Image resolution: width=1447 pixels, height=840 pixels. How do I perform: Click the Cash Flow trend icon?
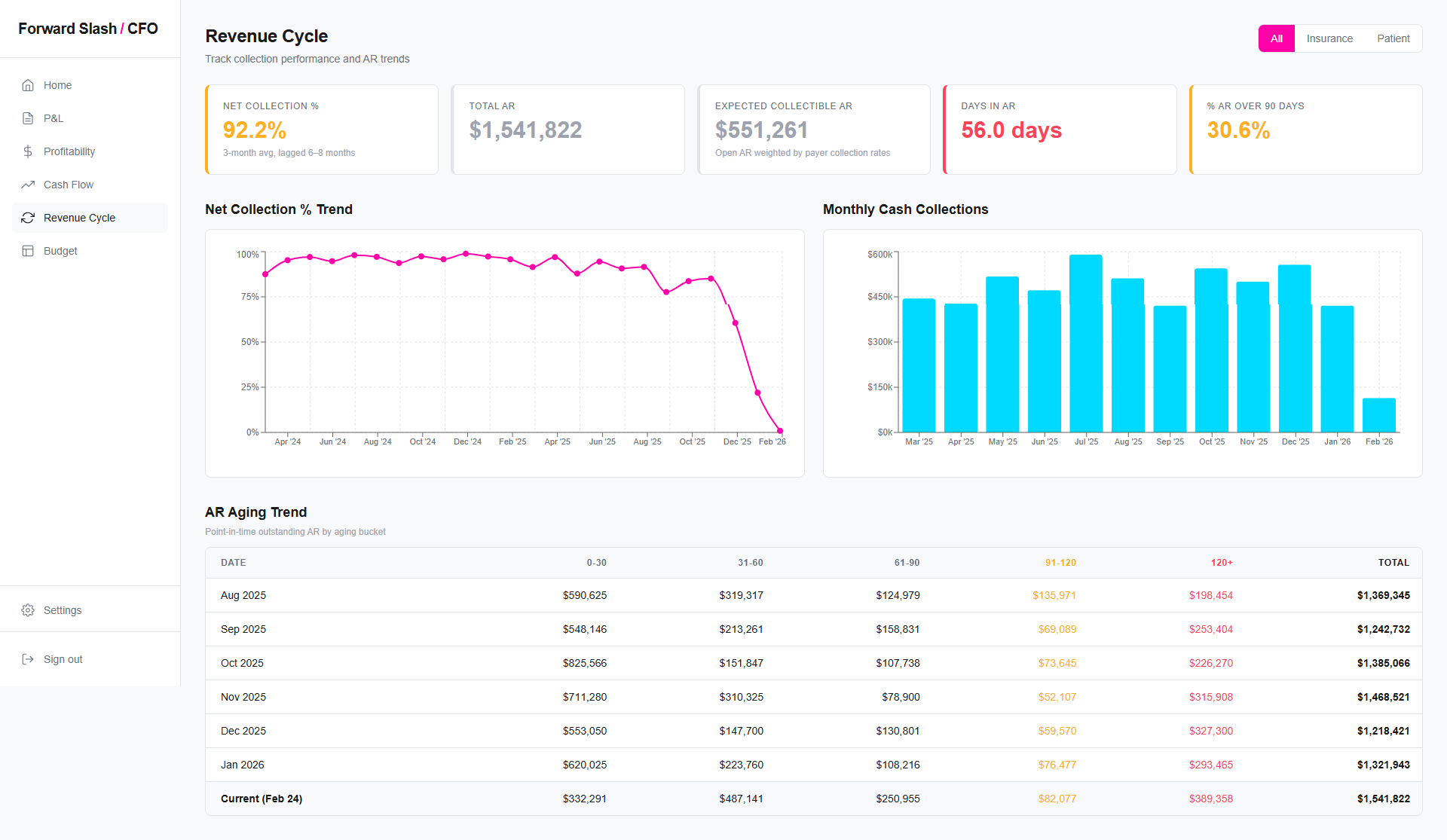point(28,185)
